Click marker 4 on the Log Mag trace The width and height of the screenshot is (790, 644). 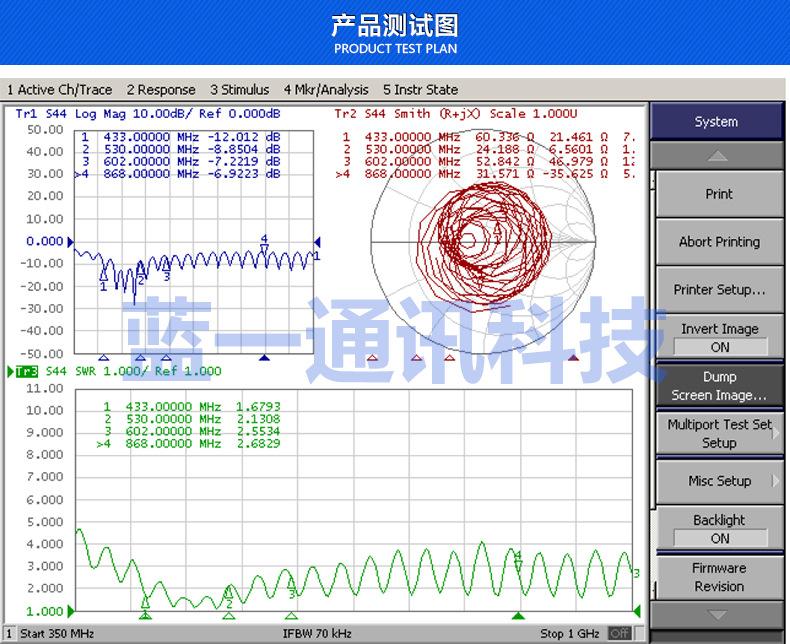(x=265, y=243)
